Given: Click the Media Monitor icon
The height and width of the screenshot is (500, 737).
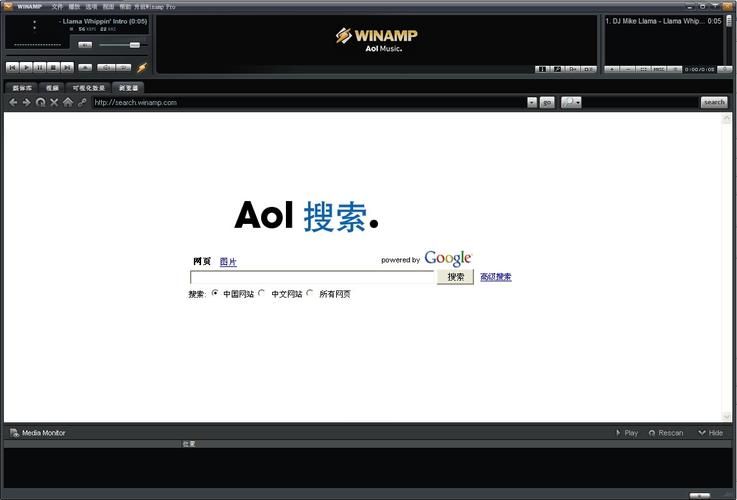Looking at the screenshot, I should [14, 433].
